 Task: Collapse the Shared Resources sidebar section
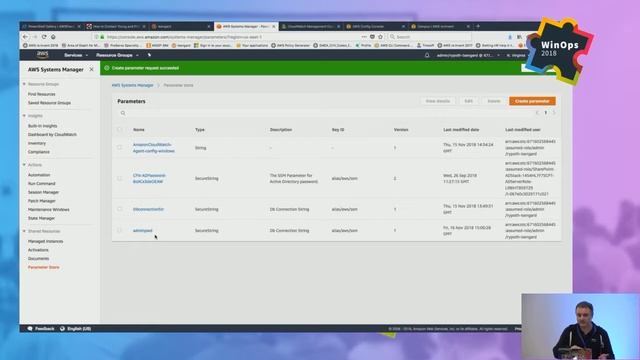point(24,231)
